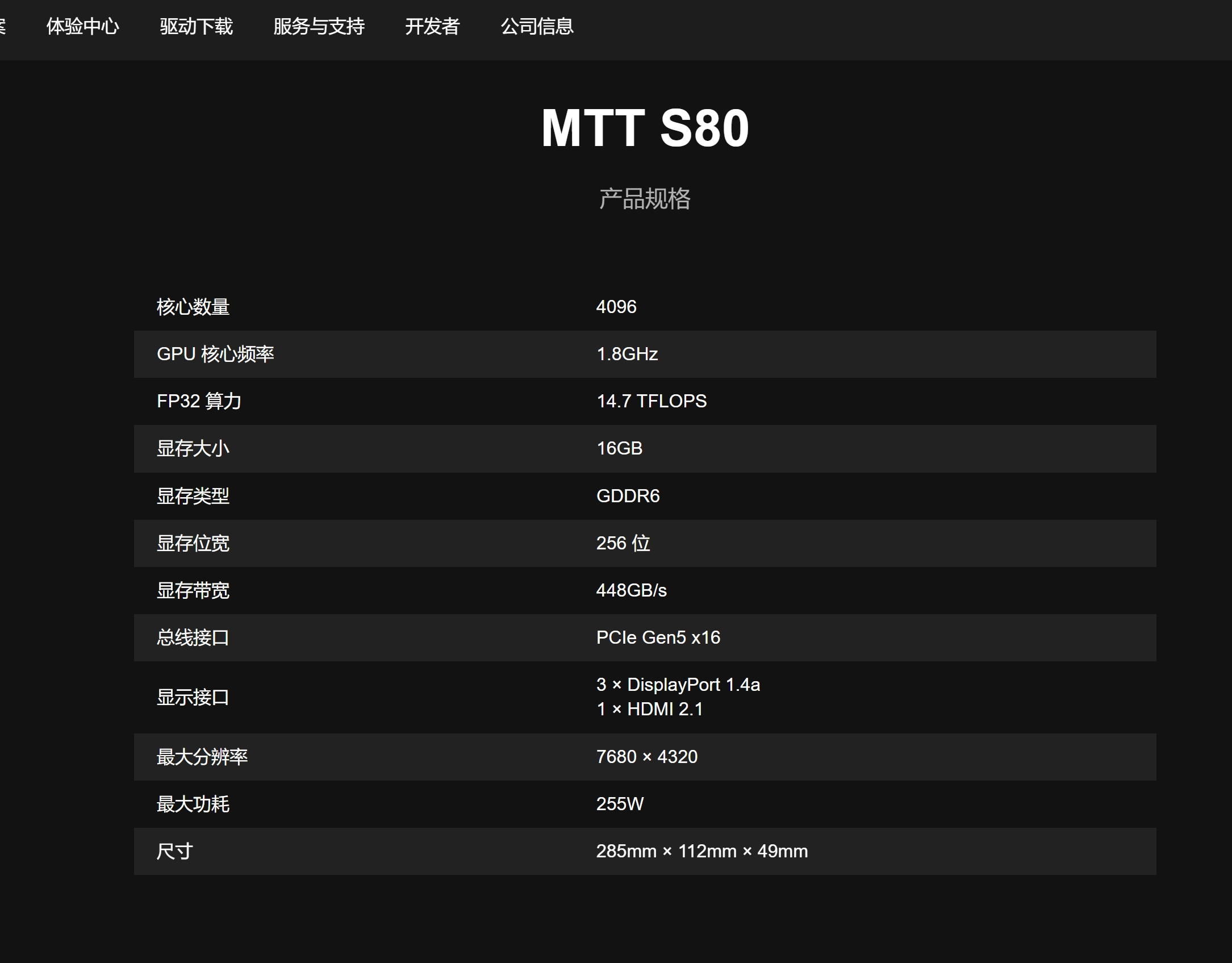Select the 核心数量 specification row

193,307
